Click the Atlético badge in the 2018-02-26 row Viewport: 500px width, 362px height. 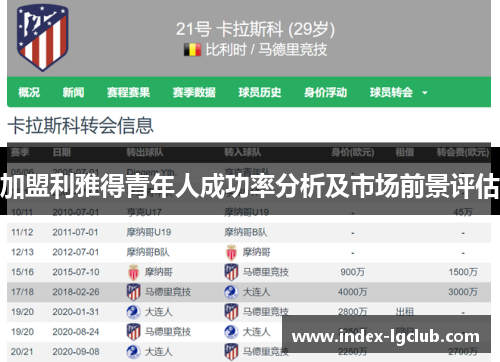[x=134, y=292]
